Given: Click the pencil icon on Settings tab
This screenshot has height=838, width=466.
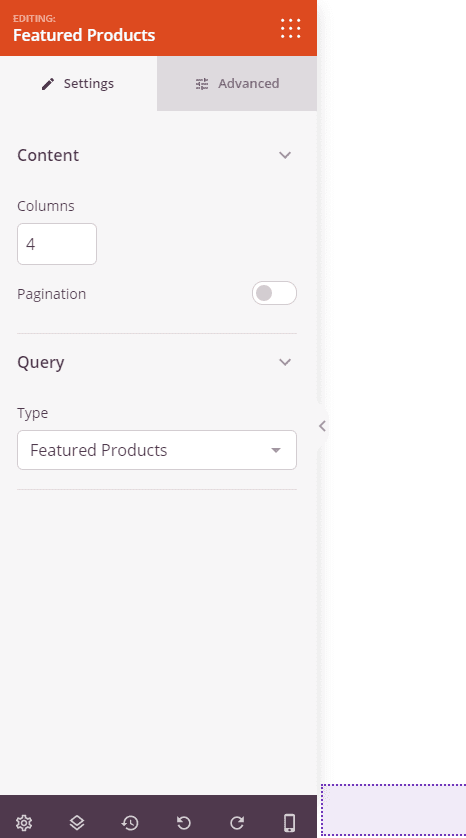Looking at the screenshot, I should click(x=48, y=84).
